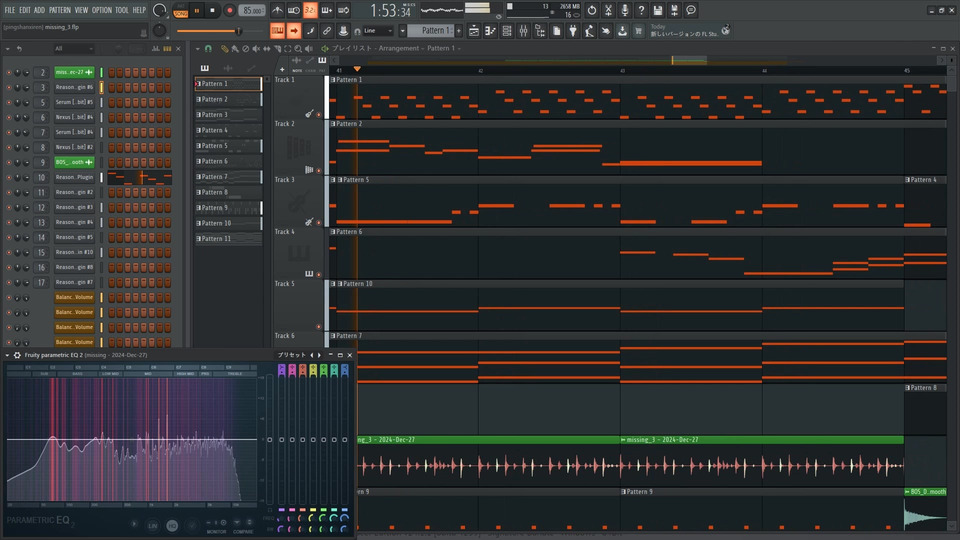
Task: Mute channel 9 BOS_ooth with its green light
Action: coord(9,162)
